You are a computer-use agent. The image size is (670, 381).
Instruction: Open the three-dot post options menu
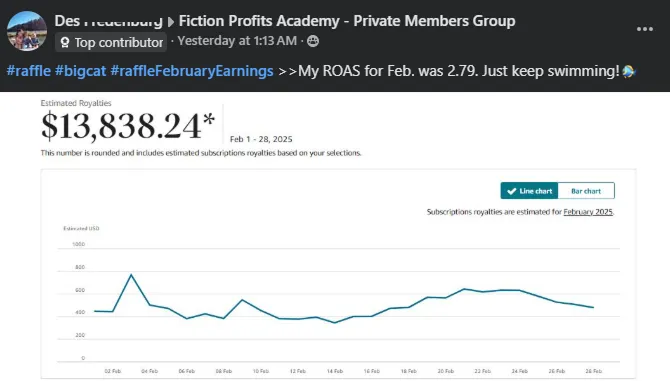coord(644,29)
